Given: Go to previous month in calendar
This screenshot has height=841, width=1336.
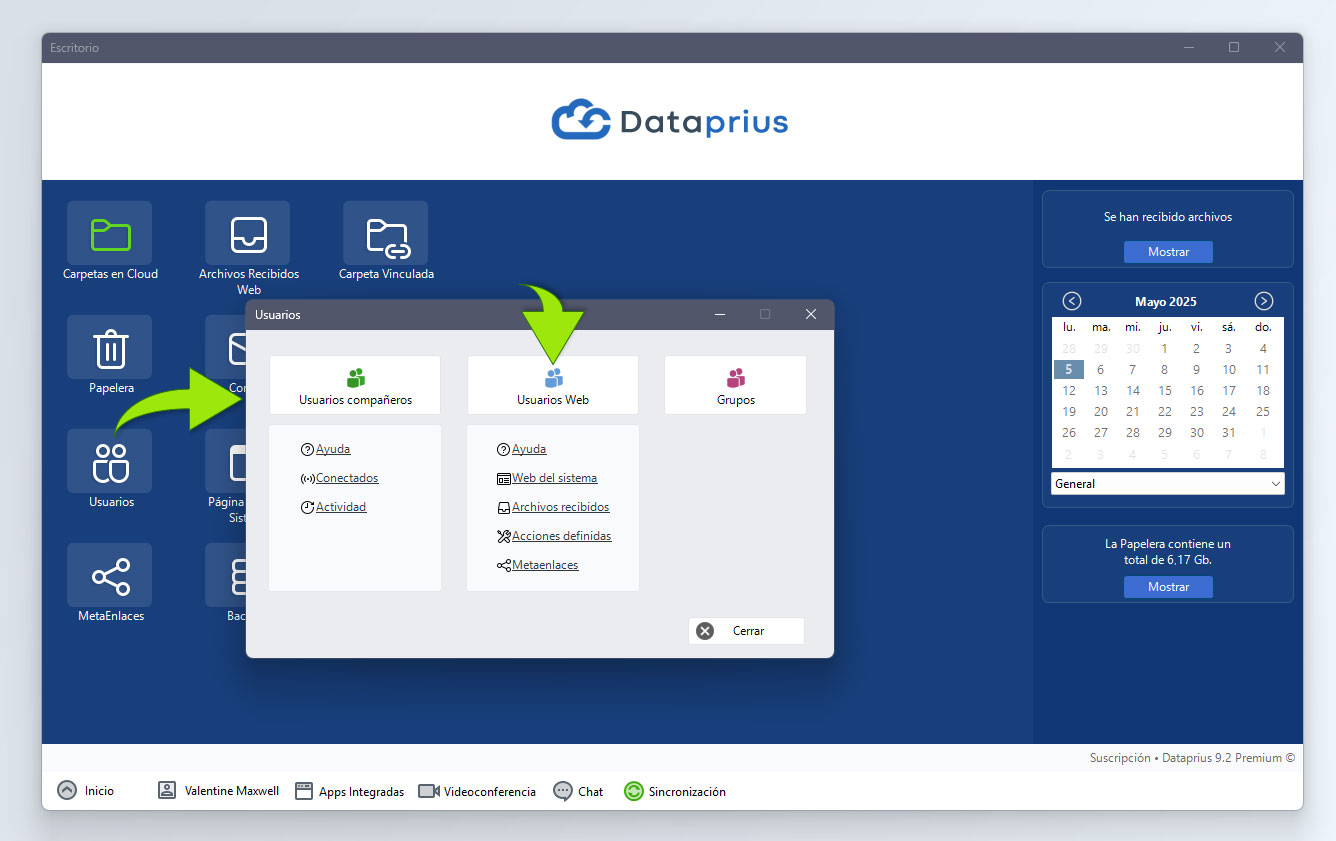Looking at the screenshot, I should pyautogui.click(x=1072, y=301).
